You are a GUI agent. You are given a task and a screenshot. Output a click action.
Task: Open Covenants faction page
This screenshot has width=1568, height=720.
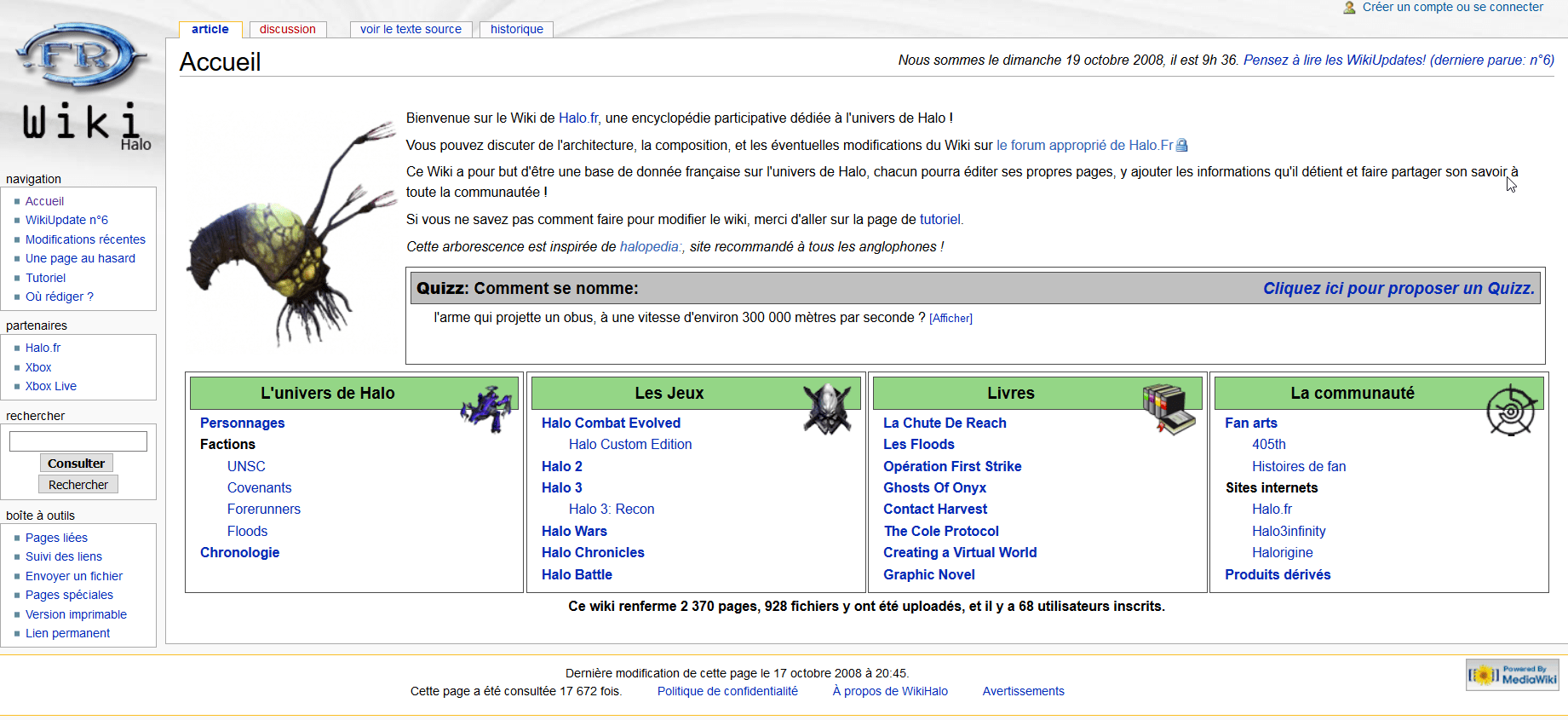coord(259,488)
